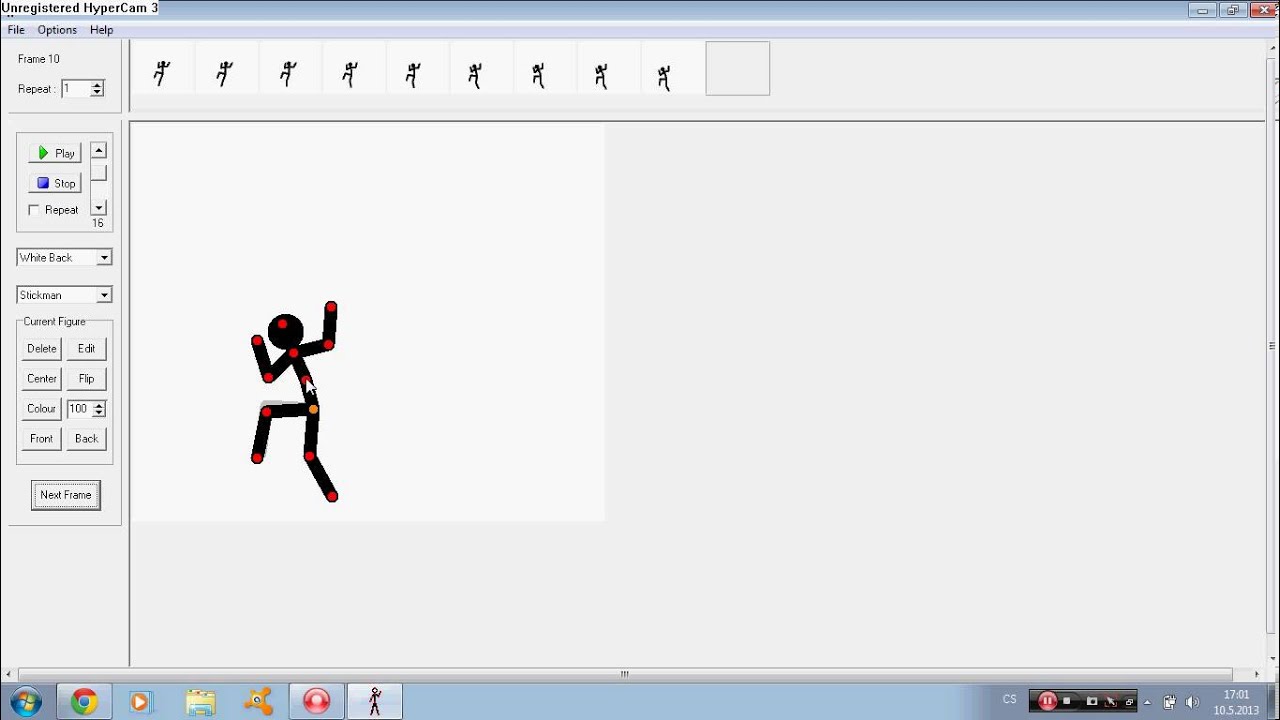Open File Explorer from the taskbar
This screenshot has width=1280, height=720.
tap(200, 702)
